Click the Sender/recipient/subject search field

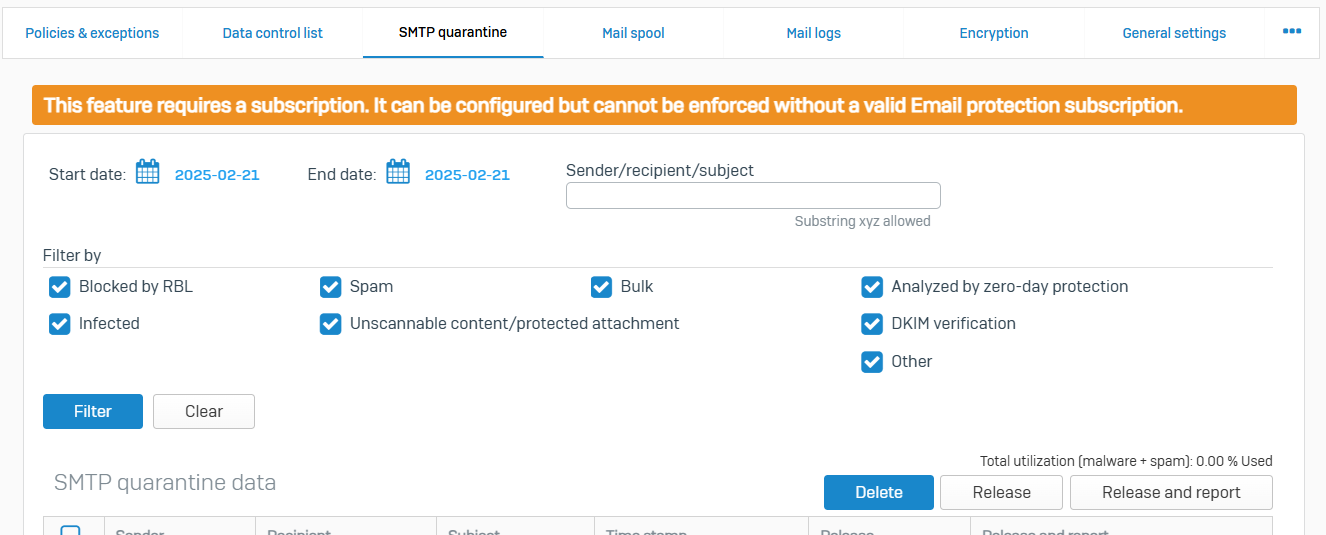753,196
